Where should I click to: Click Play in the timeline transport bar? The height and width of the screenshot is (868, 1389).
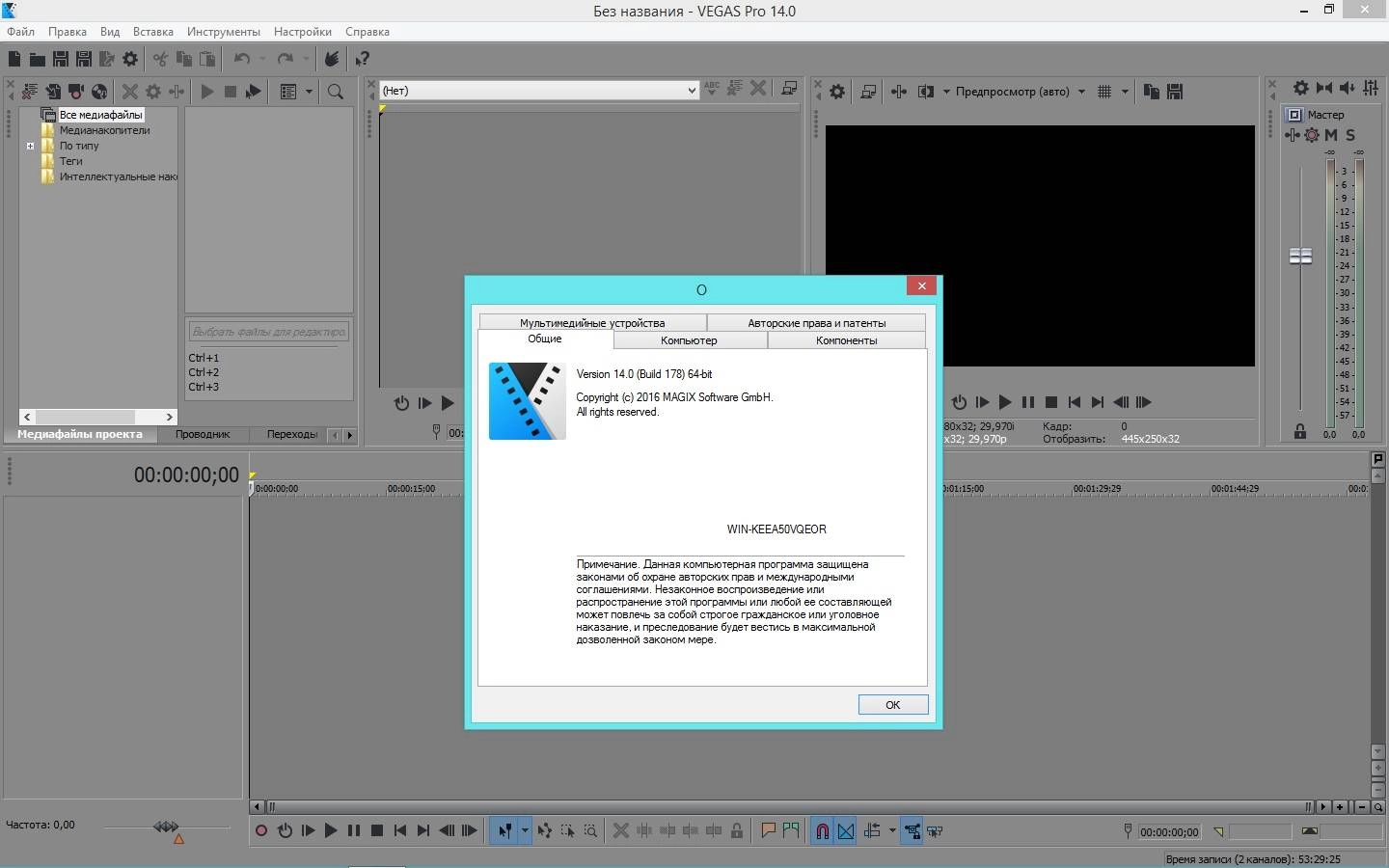point(331,830)
